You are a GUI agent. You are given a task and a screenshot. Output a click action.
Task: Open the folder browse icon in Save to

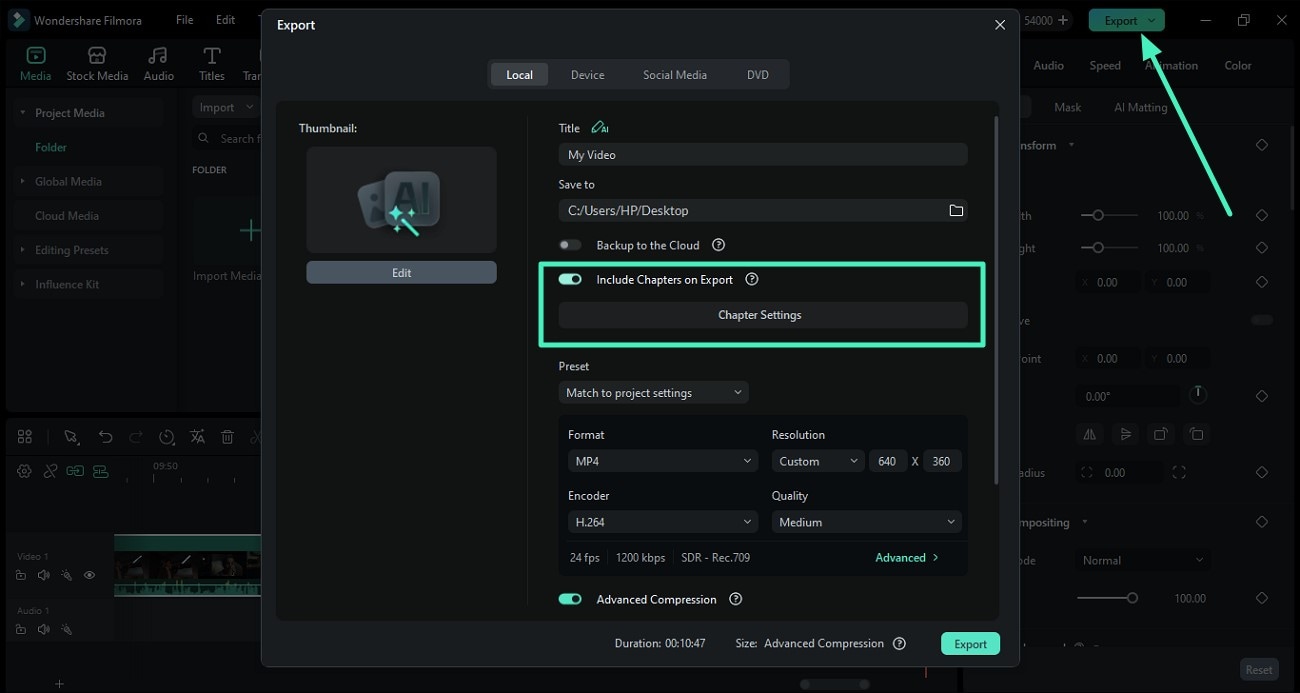pyautogui.click(x=956, y=210)
